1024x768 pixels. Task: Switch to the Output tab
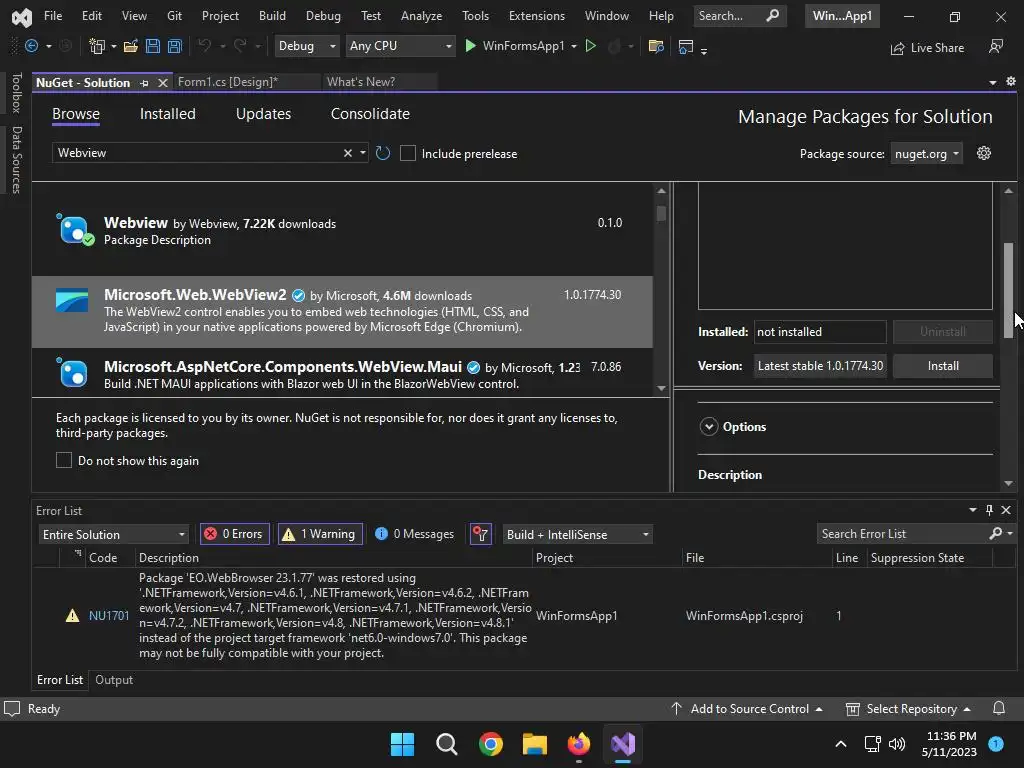click(x=114, y=680)
